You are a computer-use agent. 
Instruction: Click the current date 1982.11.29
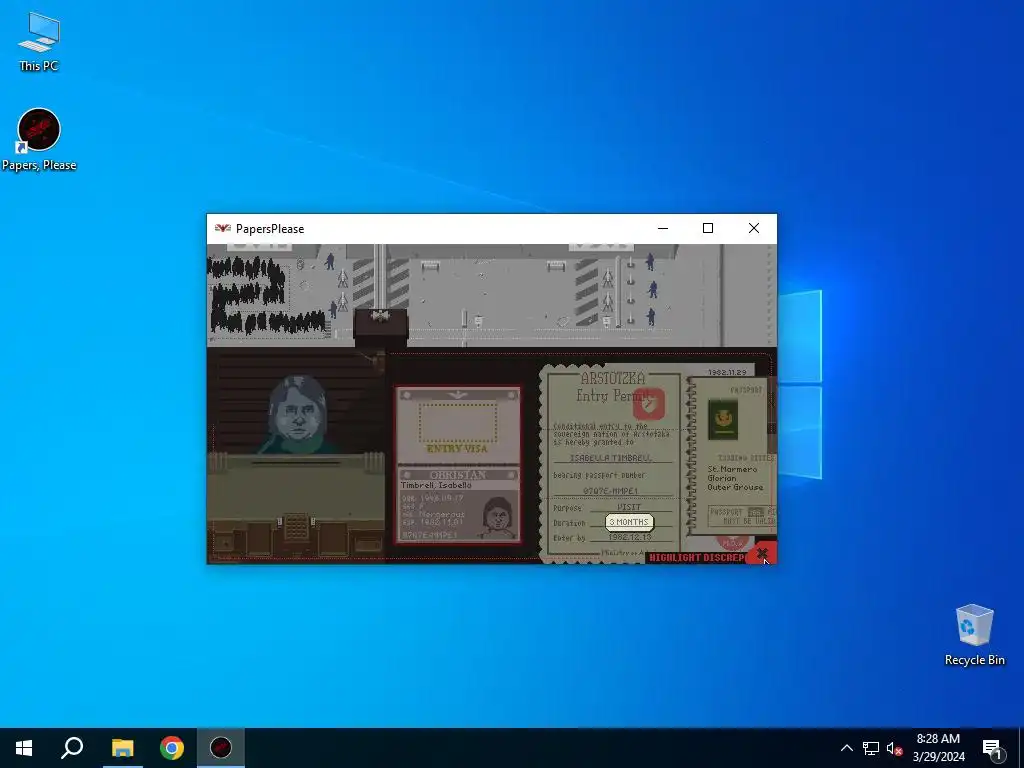pyautogui.click(x=727, y=372)
